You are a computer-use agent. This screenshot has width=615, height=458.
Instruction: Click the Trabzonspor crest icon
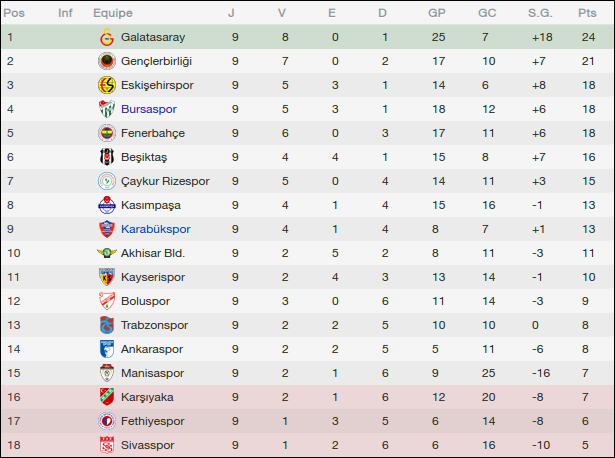coord(105,325)
